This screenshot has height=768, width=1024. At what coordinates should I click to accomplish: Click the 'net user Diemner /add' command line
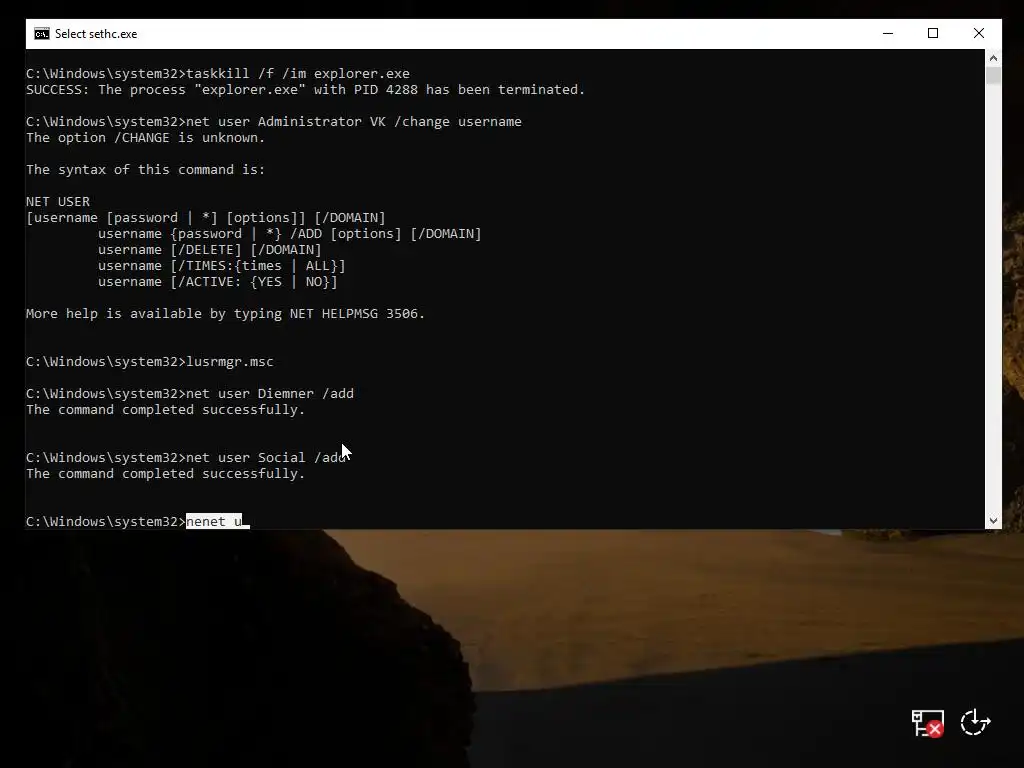pos(190,394)
